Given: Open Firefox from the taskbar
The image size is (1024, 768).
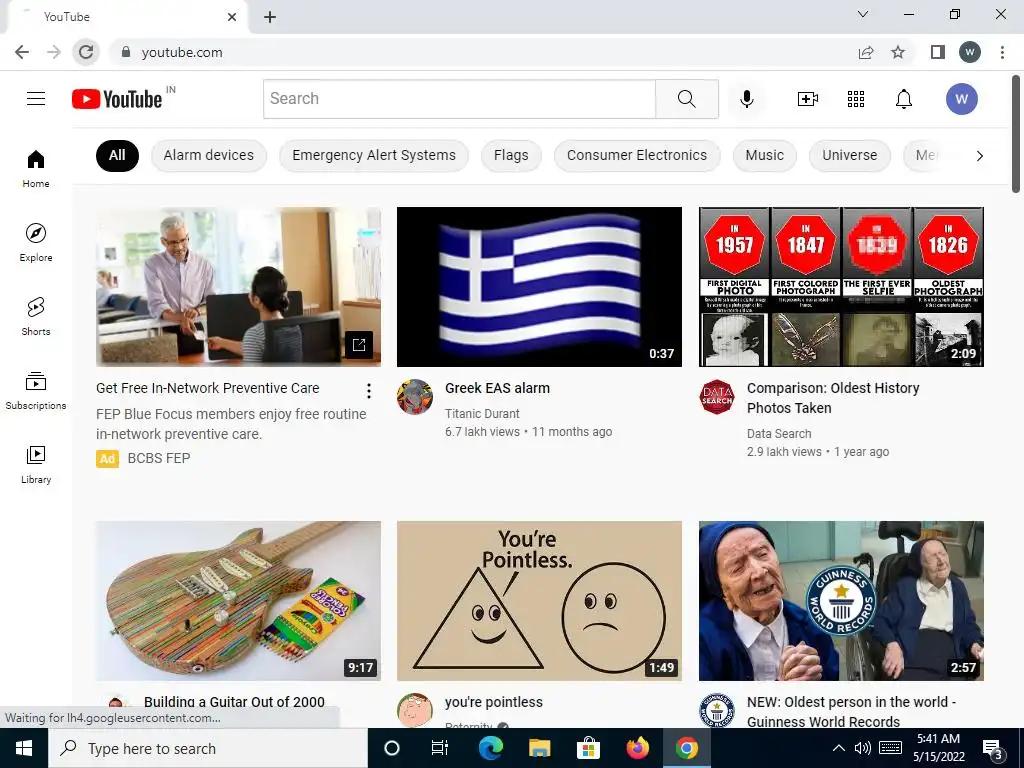Looking at the screenshot, I should (x=637, y=748).
